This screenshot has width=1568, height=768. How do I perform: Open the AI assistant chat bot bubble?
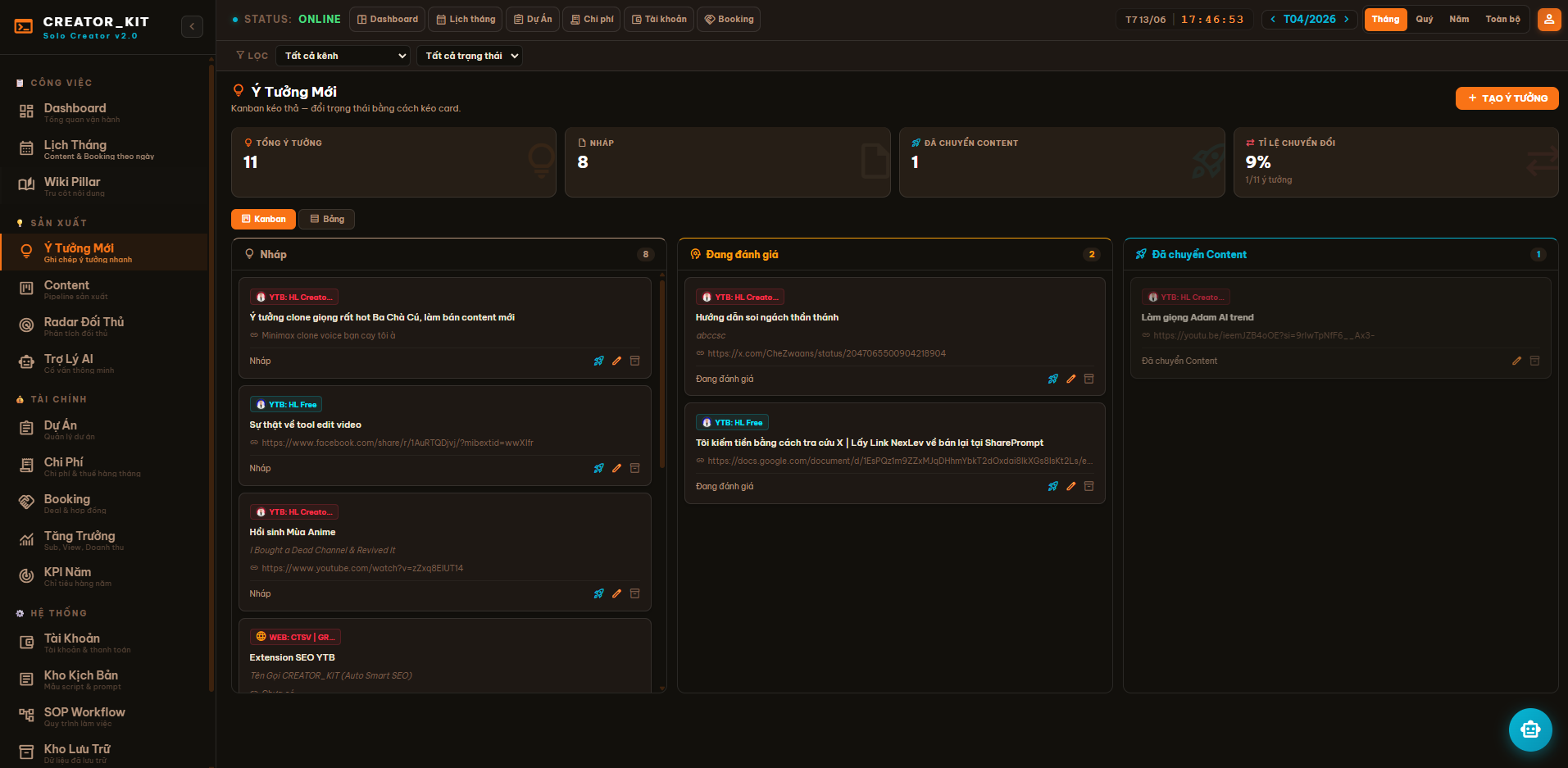1529,729
